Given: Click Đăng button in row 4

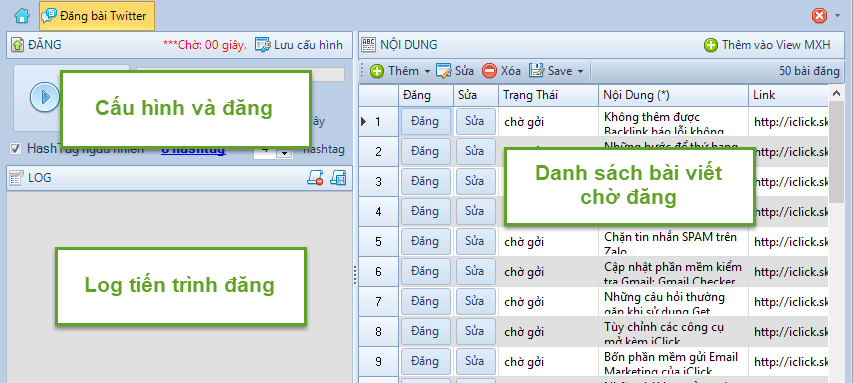Looking at the screenshot, I should point(425,211).
